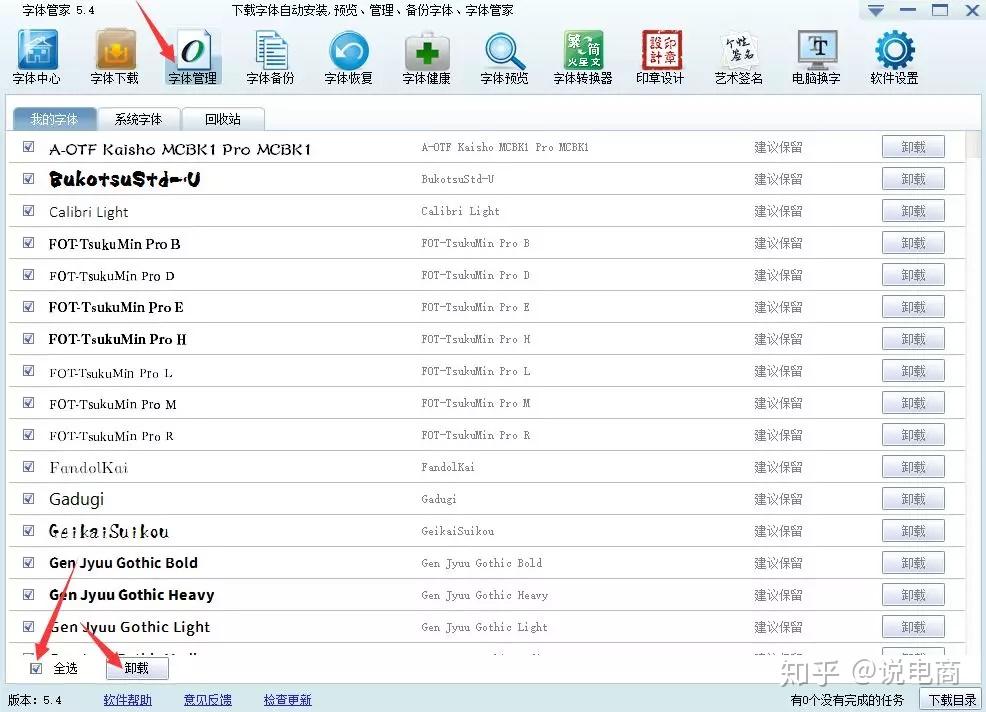Switch to the 回收站 tab
This screenshot has width=986, height=712.
(x=223, y=119)
